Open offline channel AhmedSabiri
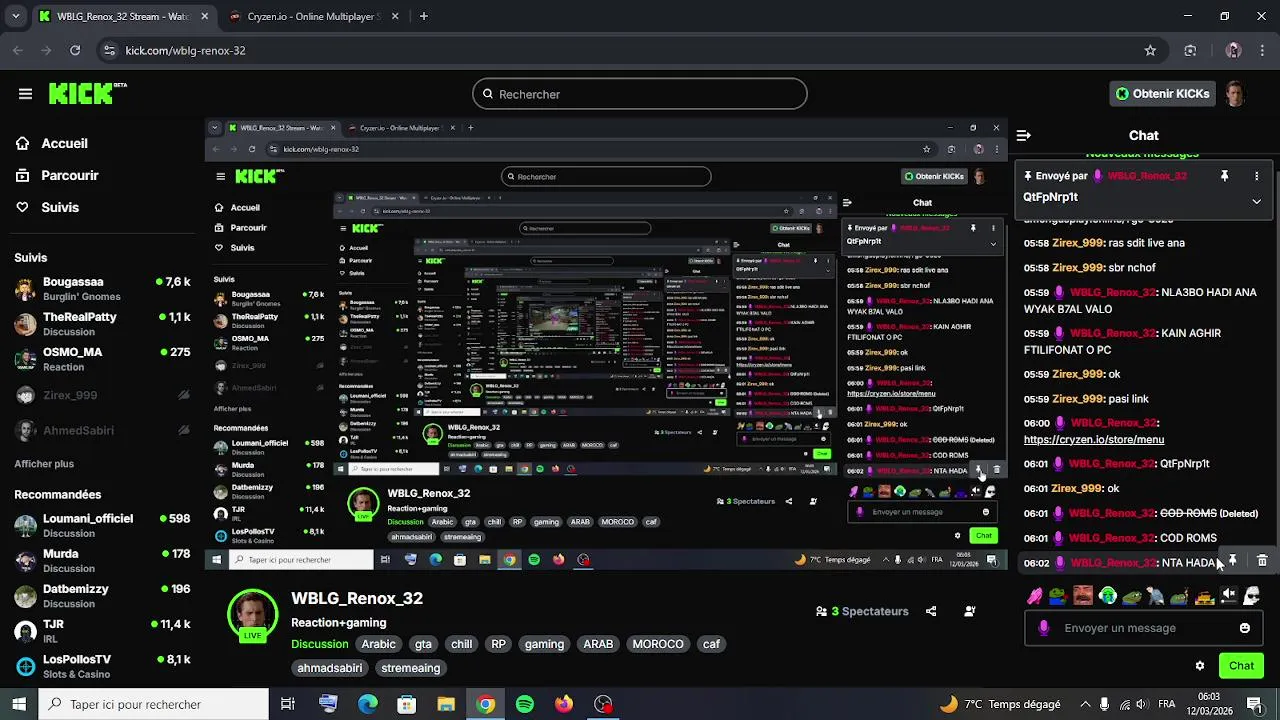This screenshot has width=1280, height=720. click(x=102, y=430)
